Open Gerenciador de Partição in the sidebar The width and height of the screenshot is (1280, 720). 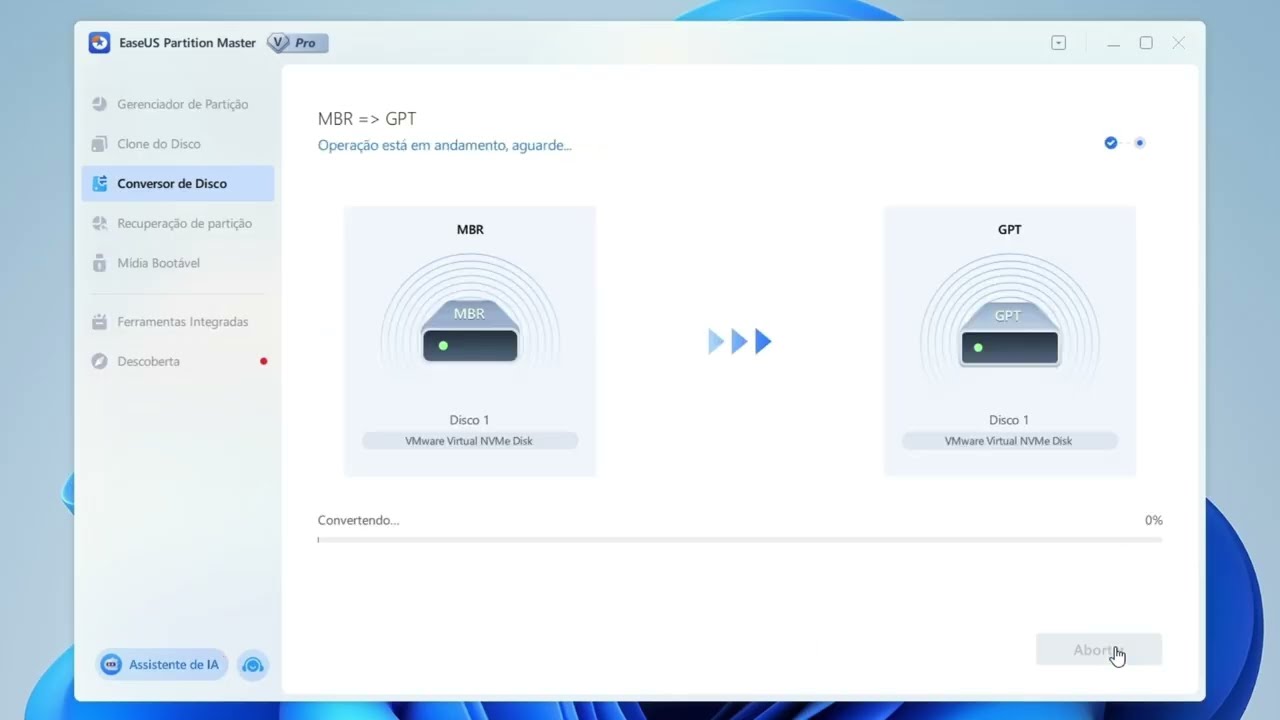178,104
